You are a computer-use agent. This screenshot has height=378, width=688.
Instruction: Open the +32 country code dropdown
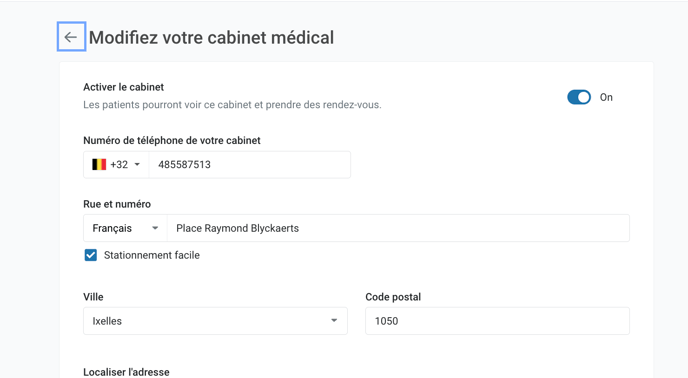(116, 165)
